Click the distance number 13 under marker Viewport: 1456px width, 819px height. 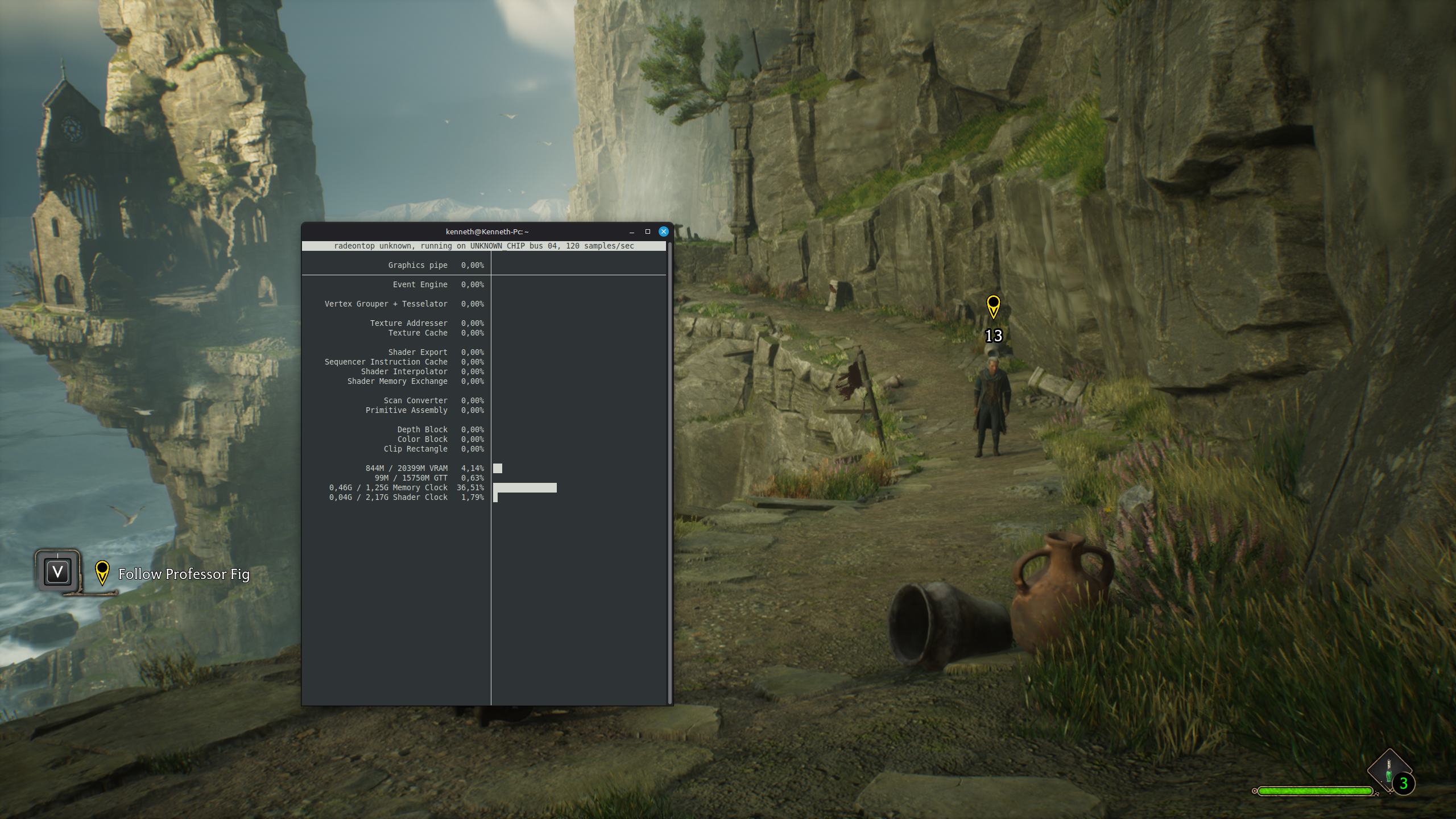(993, 336)
